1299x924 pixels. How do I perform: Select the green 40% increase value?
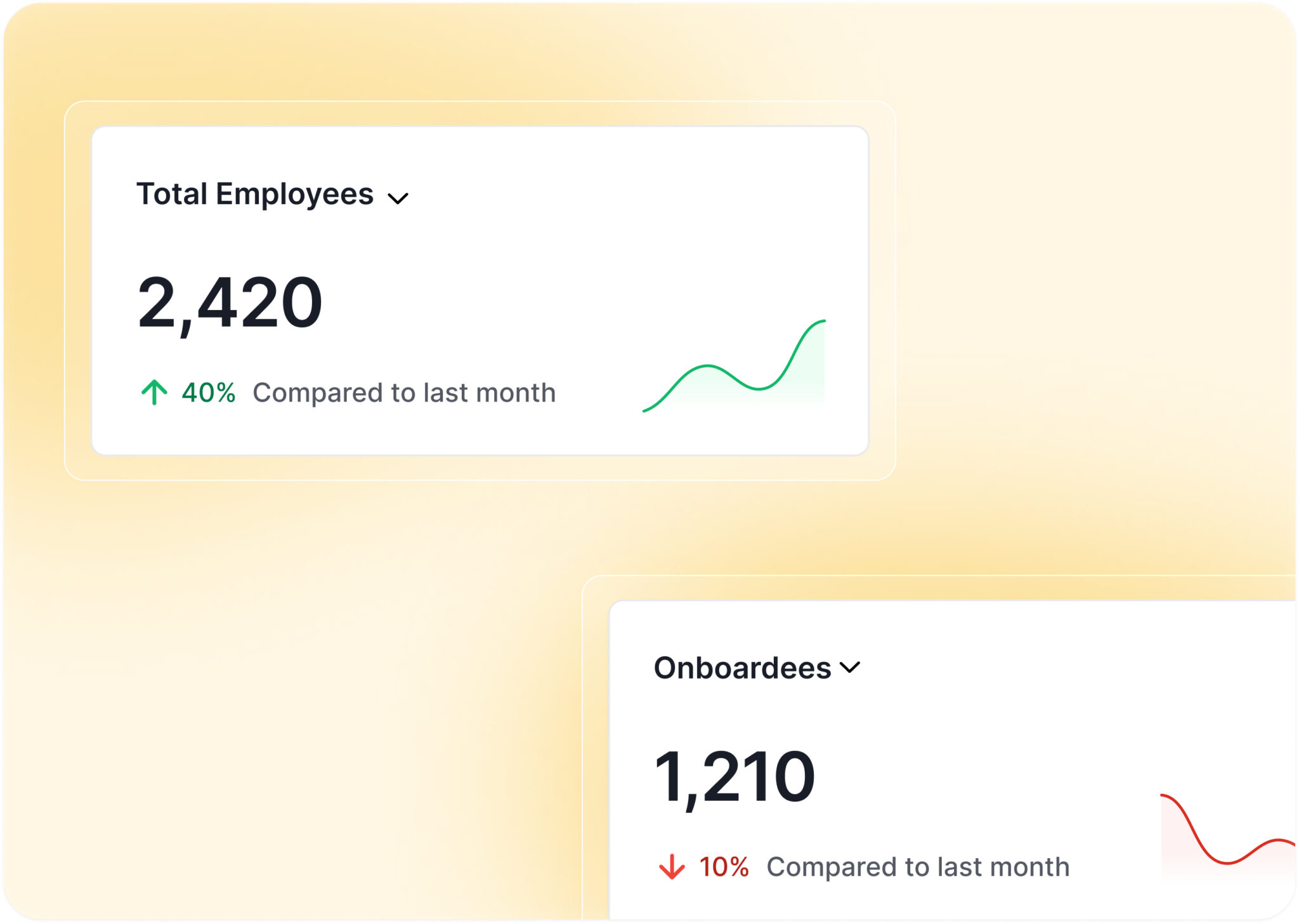point(209,393)
